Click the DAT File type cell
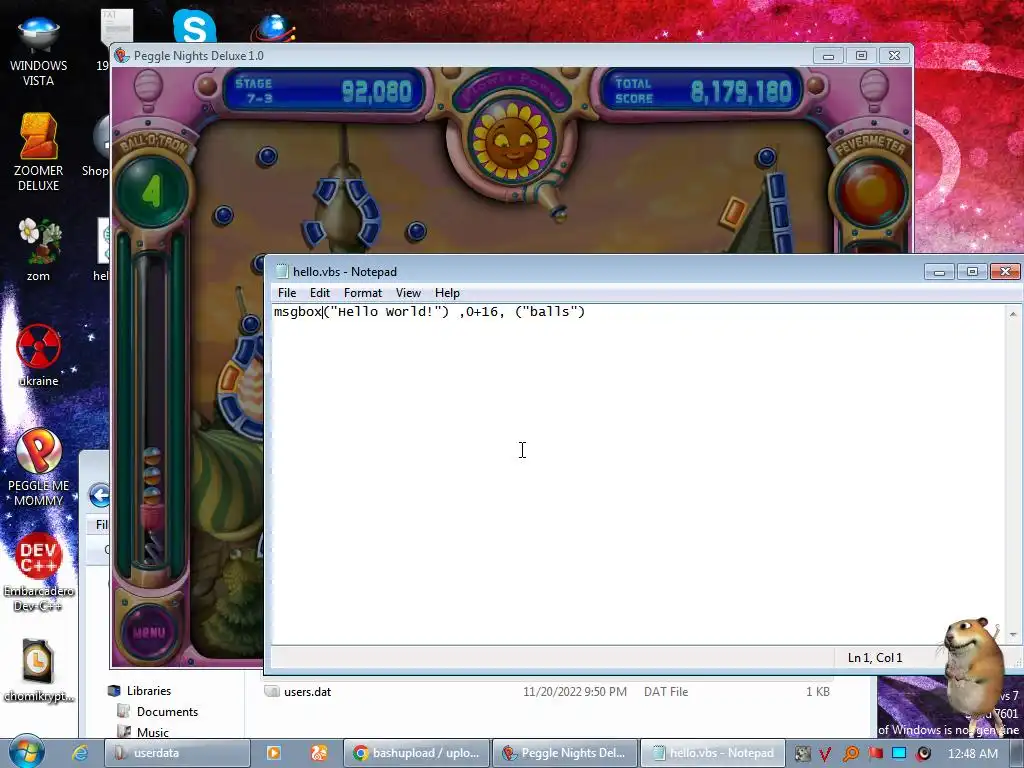The width and height of the screenshot is (1024, 768). click(x=665, y=692)
